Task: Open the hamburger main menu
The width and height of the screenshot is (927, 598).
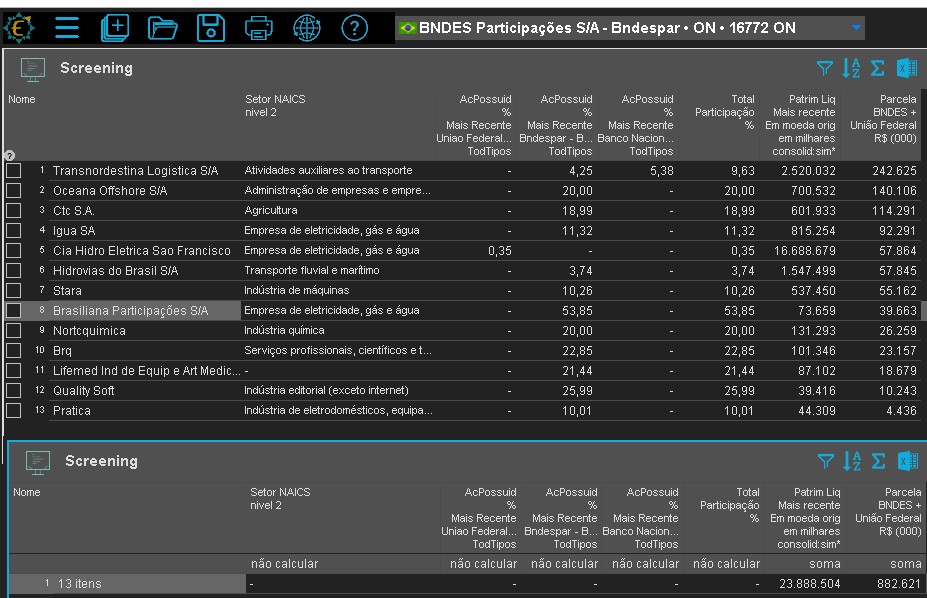Action: tap(67, 28)
